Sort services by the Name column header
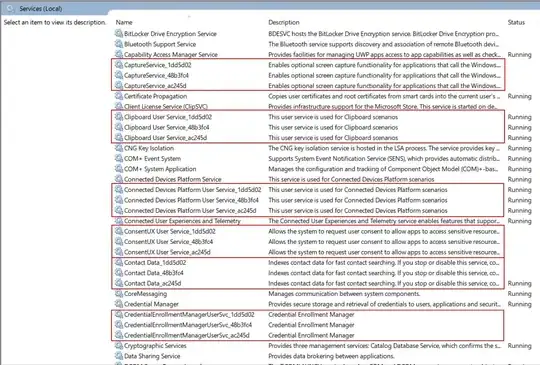540x365 pixels. pyautogui.click(x=124, y=22)
